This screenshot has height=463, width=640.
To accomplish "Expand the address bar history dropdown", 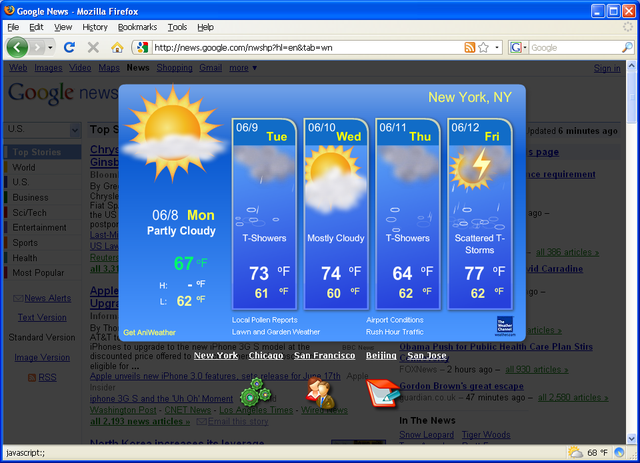I will [498, 47].
